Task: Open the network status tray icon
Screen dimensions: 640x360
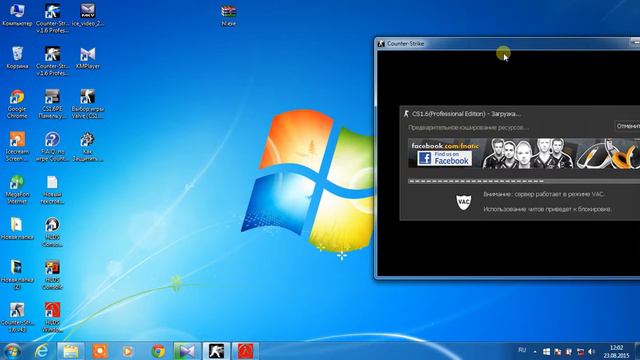Action: pos(580,351)
